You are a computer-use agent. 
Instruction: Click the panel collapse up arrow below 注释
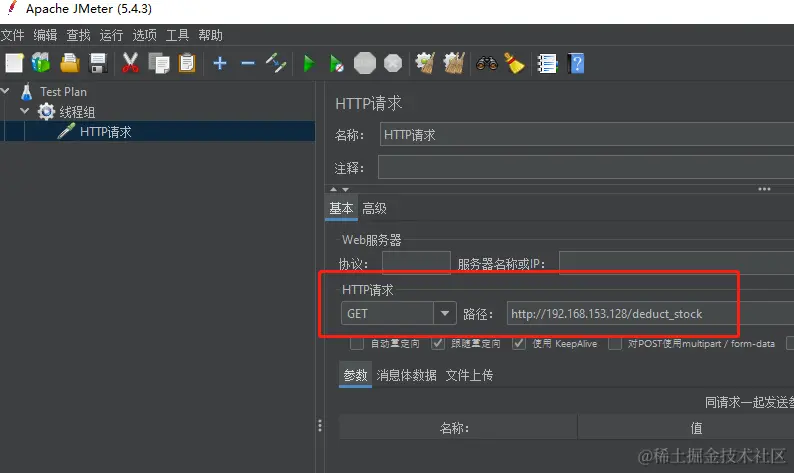click(333, 189)
